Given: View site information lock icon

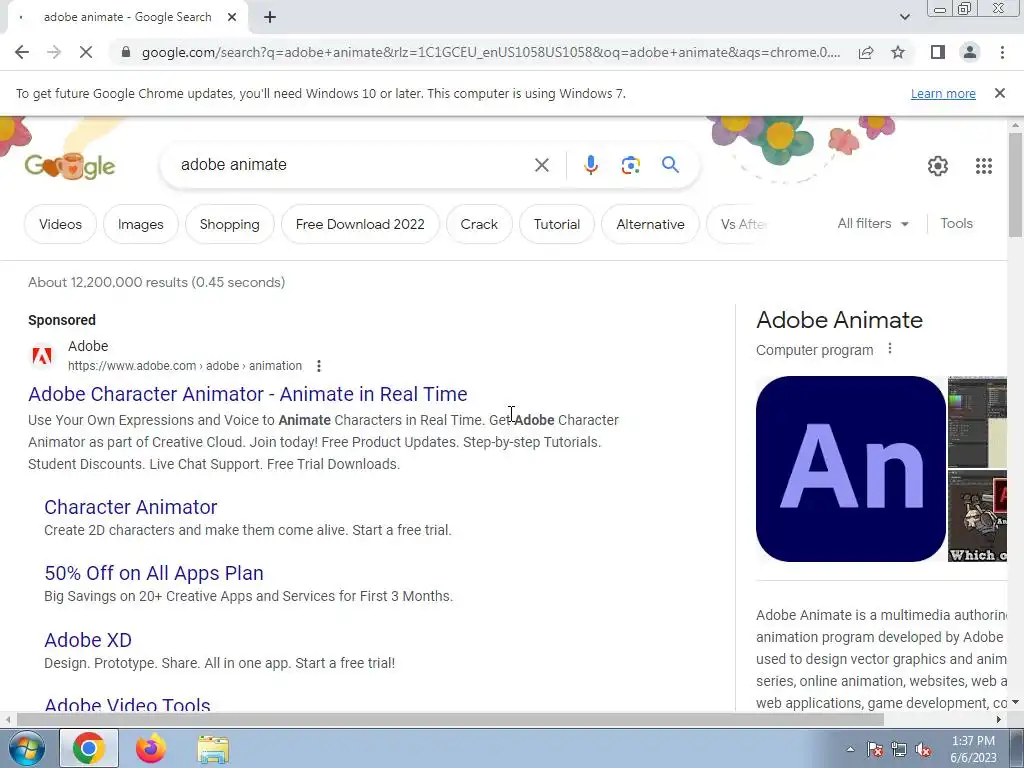Looking at the screenshot, I should [126, 52].
